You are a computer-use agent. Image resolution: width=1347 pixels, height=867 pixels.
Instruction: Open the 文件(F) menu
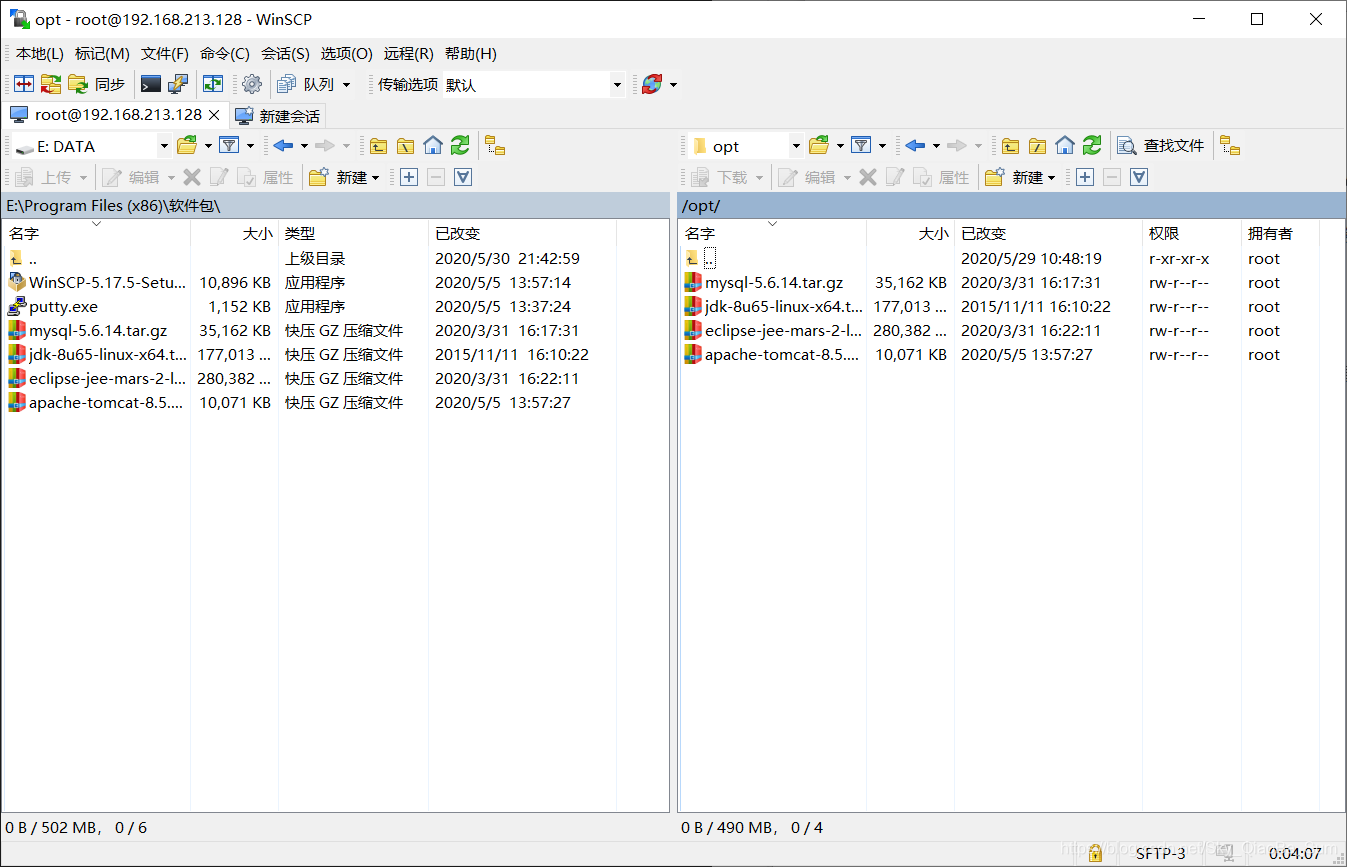pyautogui.click(x=165, y=54)
